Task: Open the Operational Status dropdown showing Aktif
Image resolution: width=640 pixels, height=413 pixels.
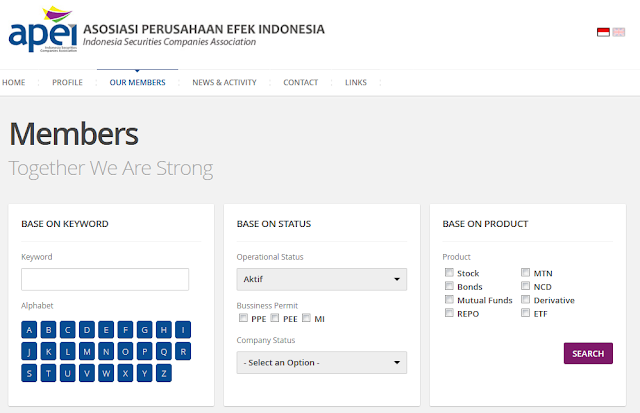Action: coord(322,279)
